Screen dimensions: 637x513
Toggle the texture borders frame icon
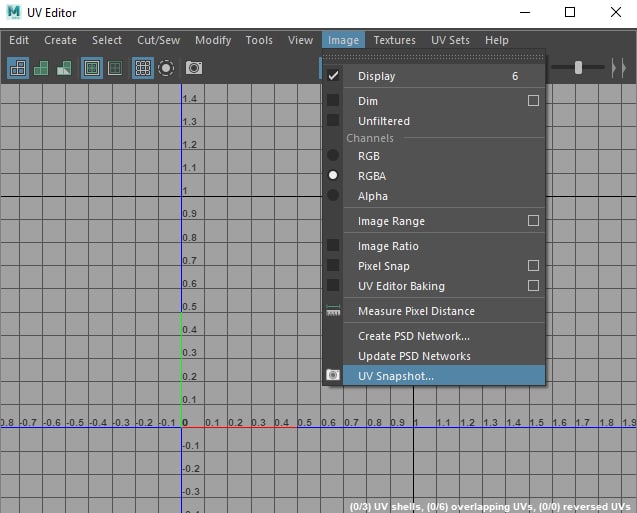pyautogui.click(x=92, y=68)
